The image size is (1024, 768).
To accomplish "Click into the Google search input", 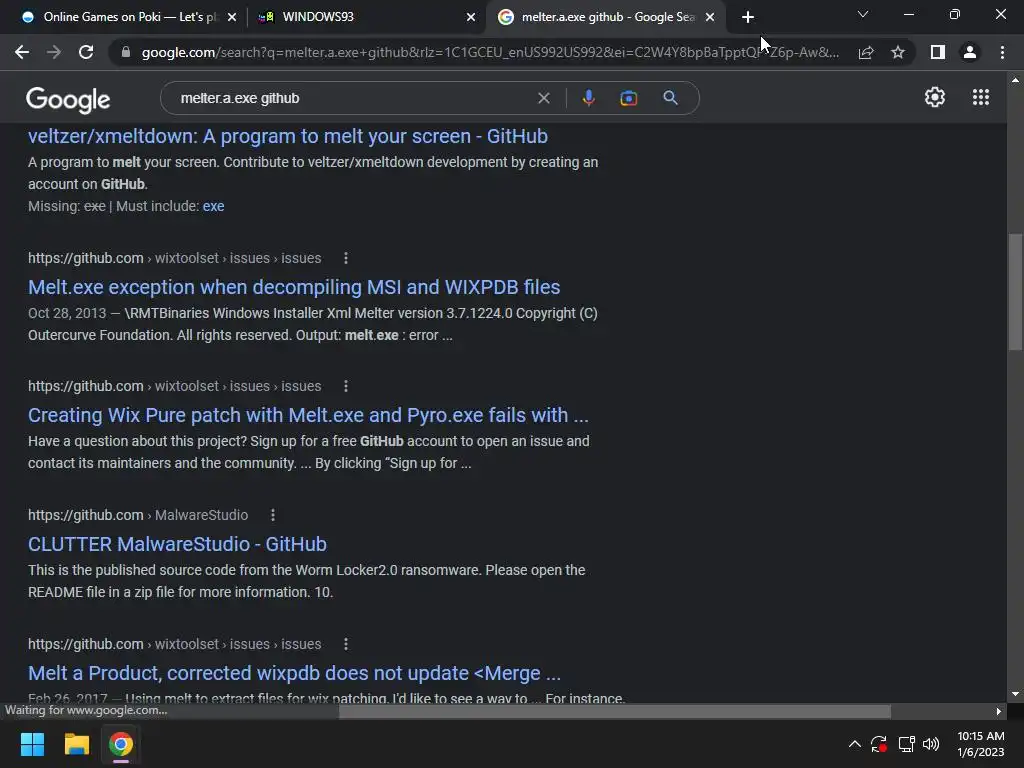I will pyautogui.click(x=353, y=98).
